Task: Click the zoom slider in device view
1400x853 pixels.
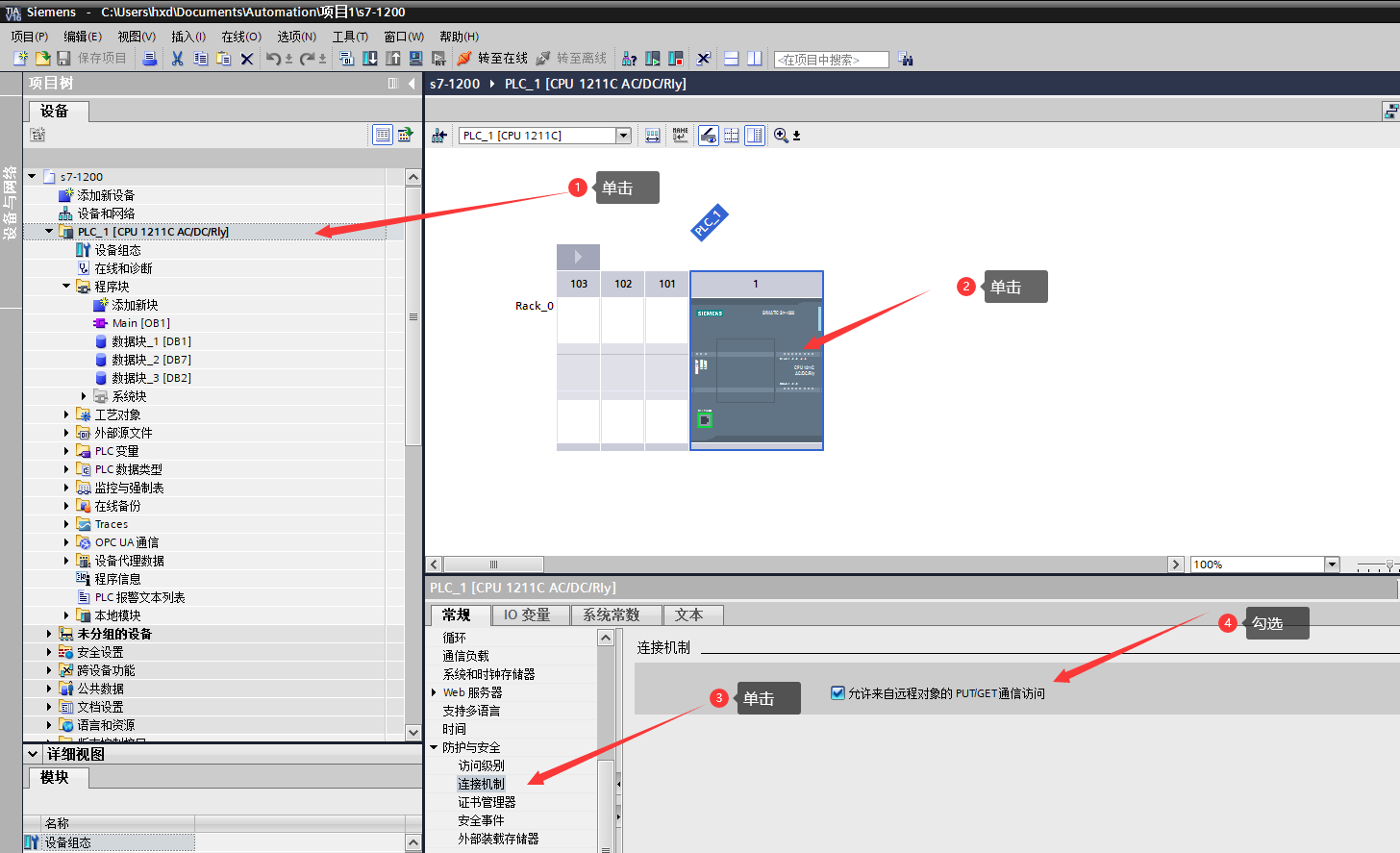Action: [x=1388, y=564]
